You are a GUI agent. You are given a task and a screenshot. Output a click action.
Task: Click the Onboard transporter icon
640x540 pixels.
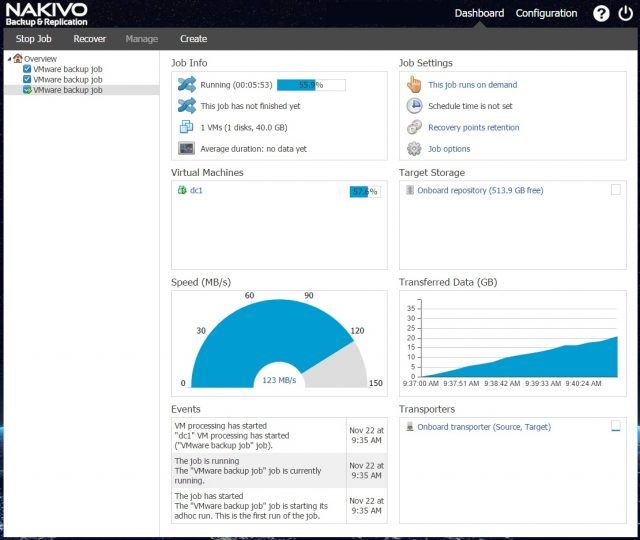click(x=410, y=427)
